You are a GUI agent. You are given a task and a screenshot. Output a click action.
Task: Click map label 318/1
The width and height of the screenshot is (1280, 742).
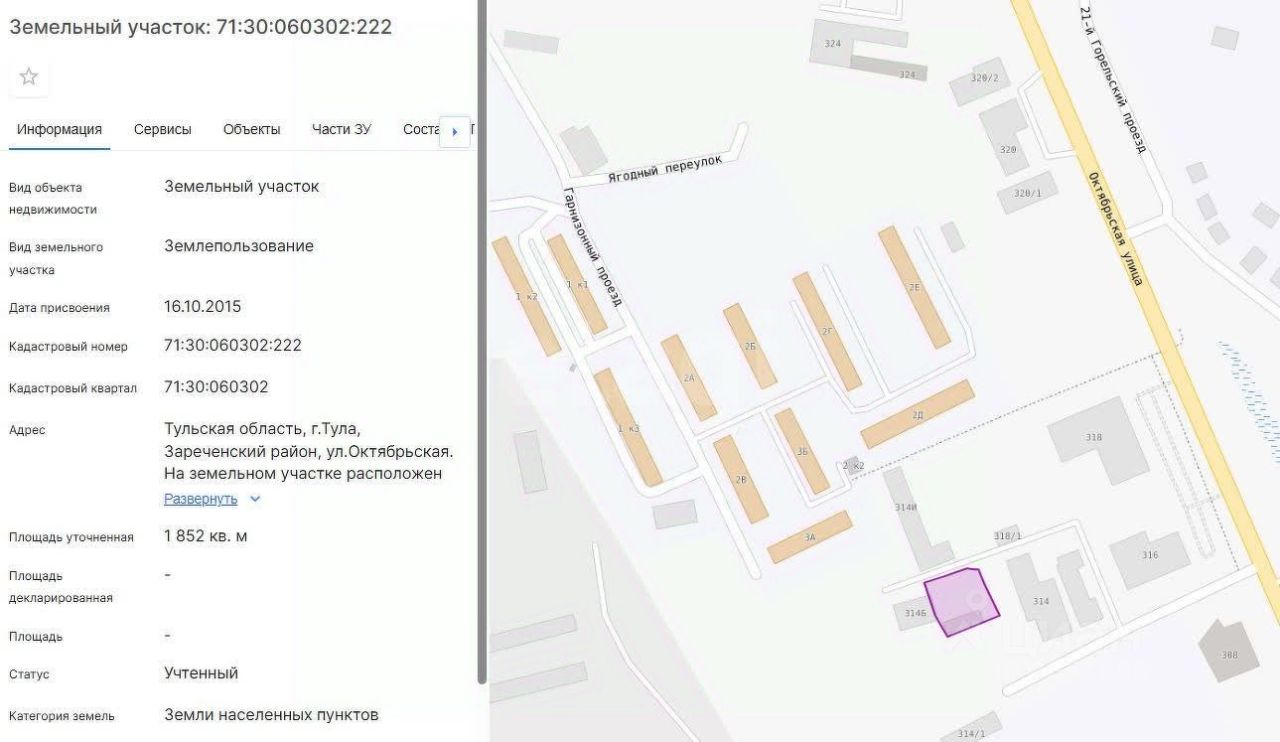point(1008,536)
